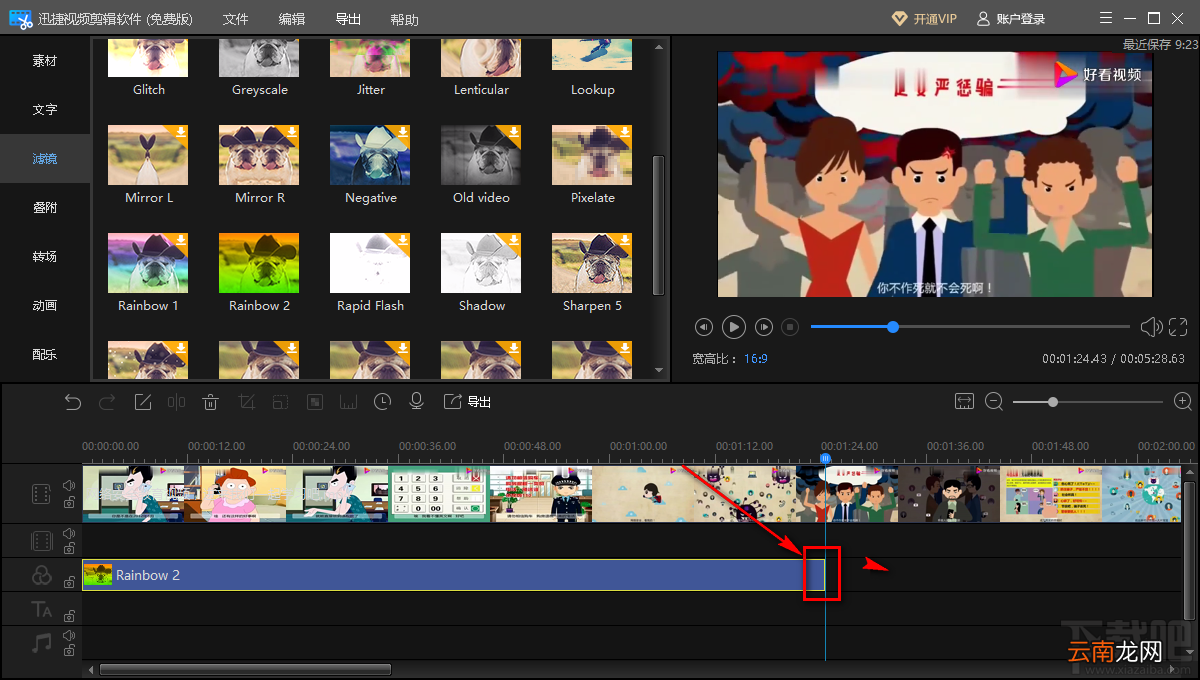Step forward one frame in preview
Viewport: 1200px width, 680px height.
click(x=764, y=327)
